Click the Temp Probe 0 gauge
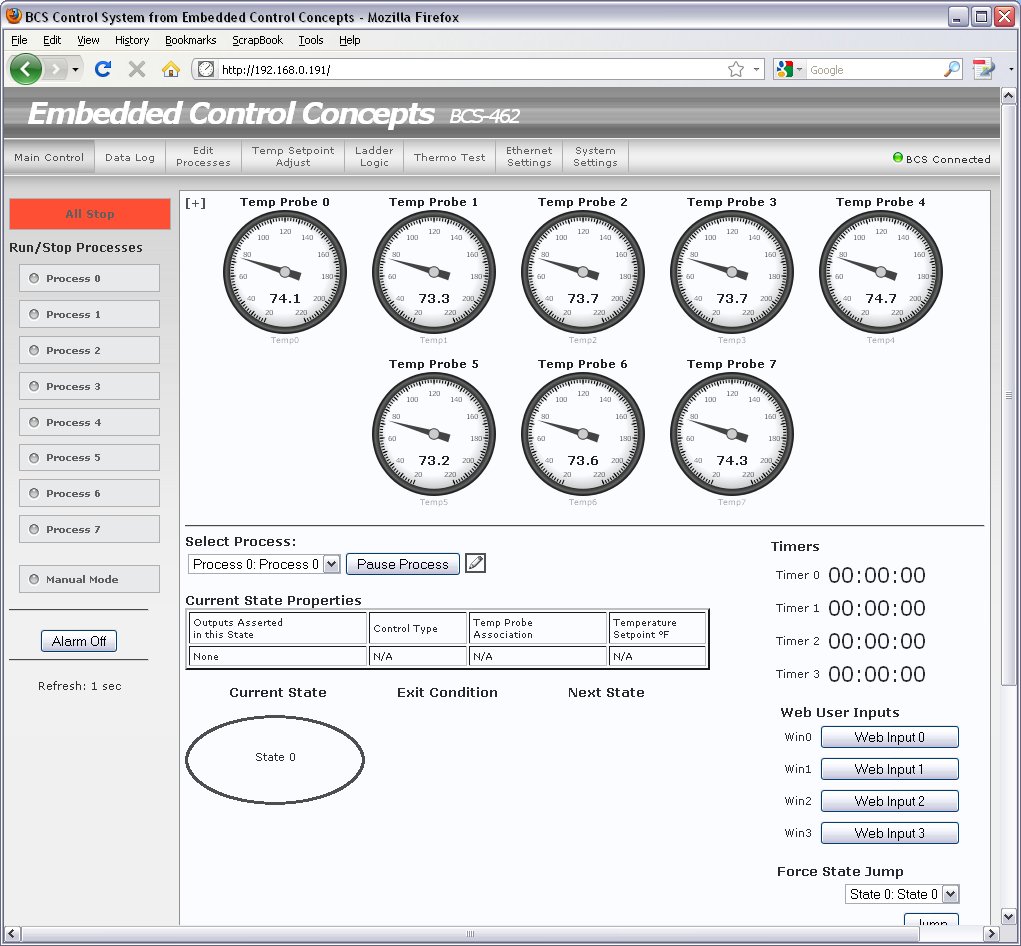1021x946 pixels. pyautogui.click(x=285, y=272)
